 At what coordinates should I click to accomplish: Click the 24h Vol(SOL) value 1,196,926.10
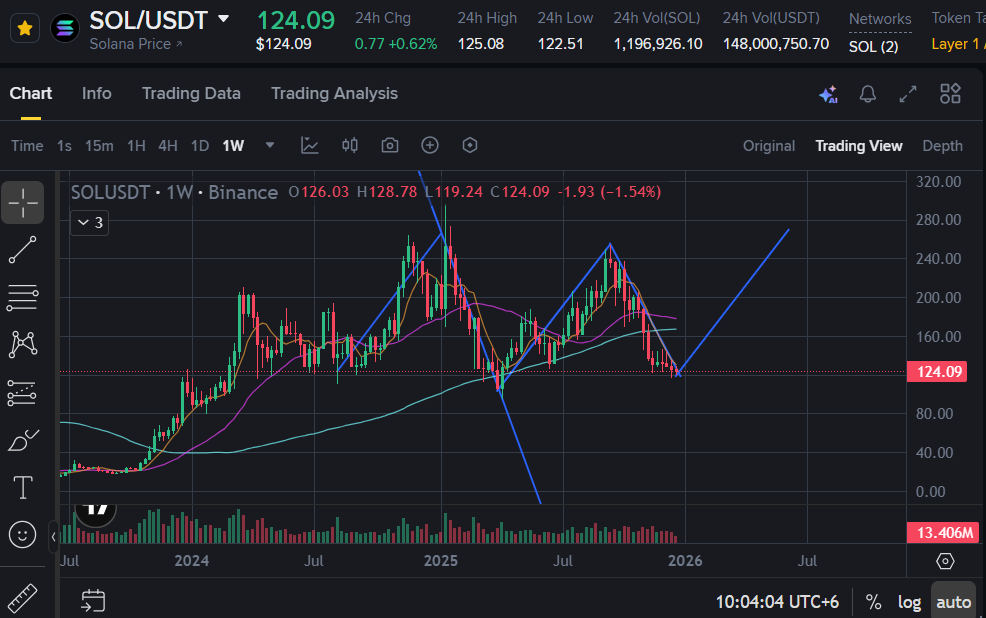[x=658, y=44]
